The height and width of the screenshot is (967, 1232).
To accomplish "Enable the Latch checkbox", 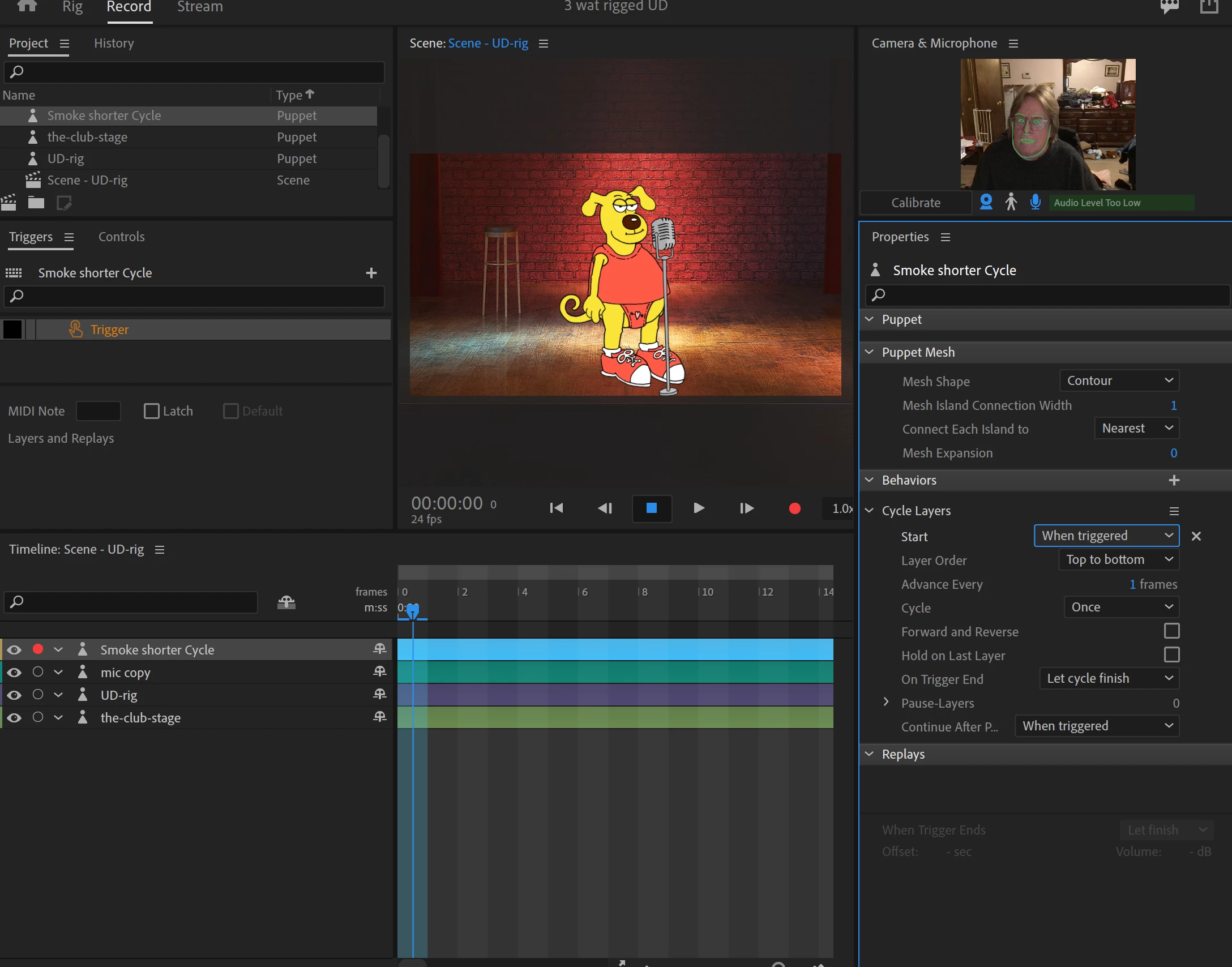I will pyautogui.click(x=151, y=411).
